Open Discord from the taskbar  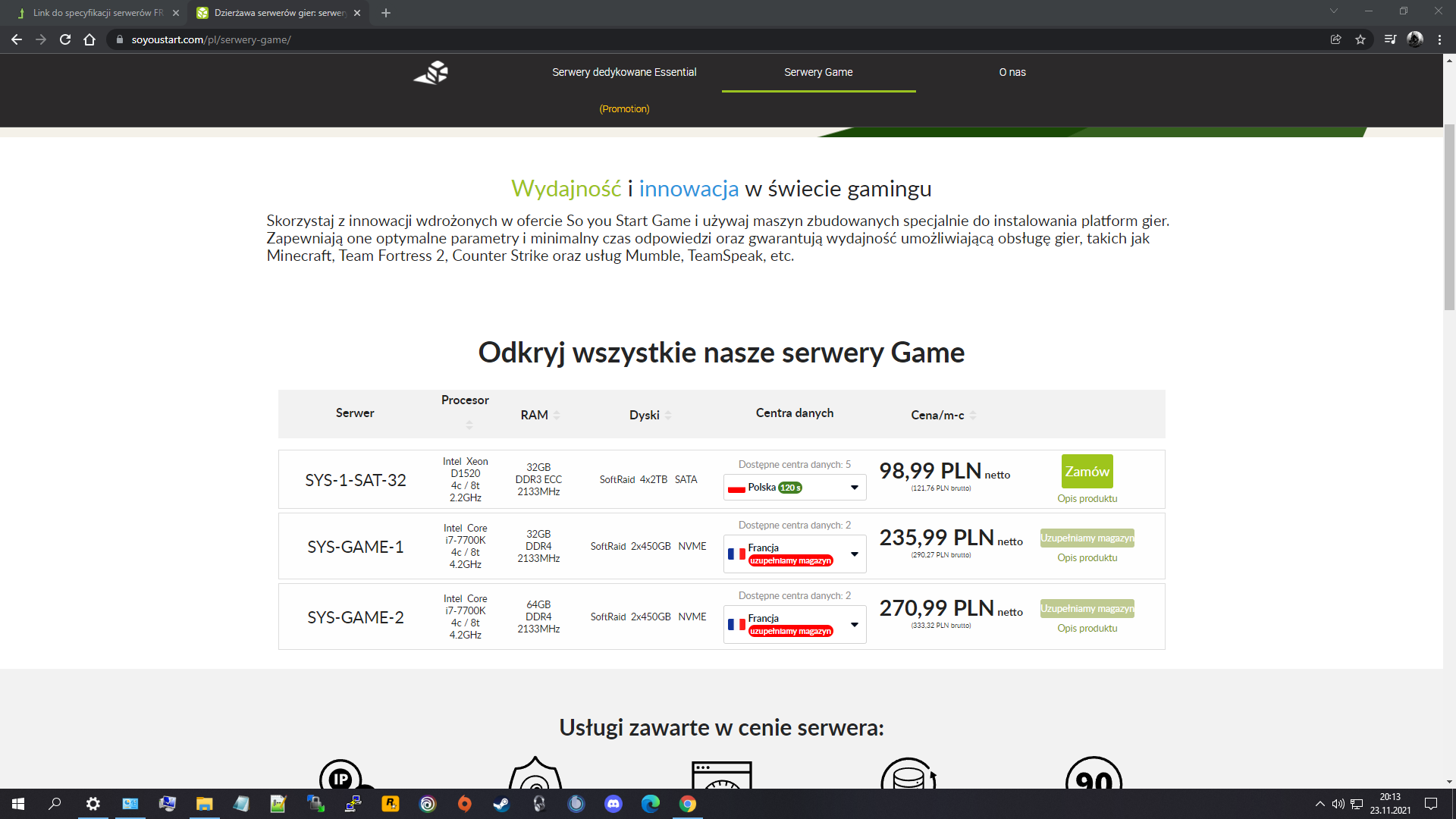tap(613, 804)
